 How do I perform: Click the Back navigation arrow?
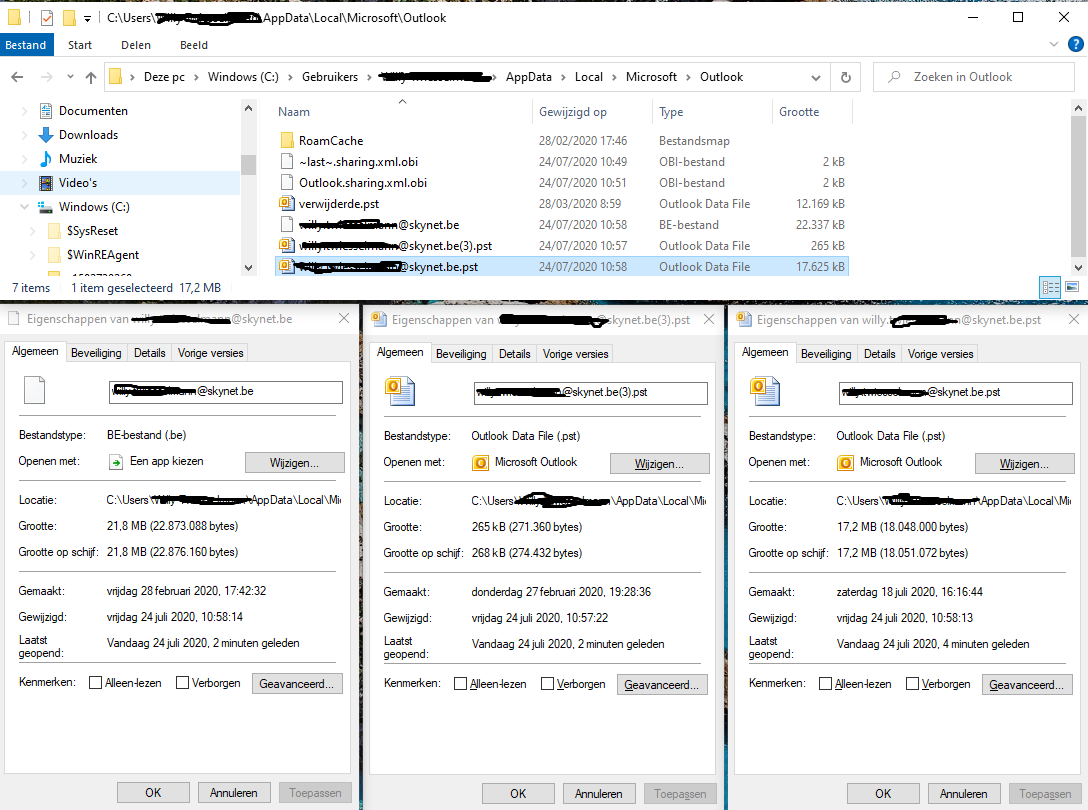click(x=17, y=77)
